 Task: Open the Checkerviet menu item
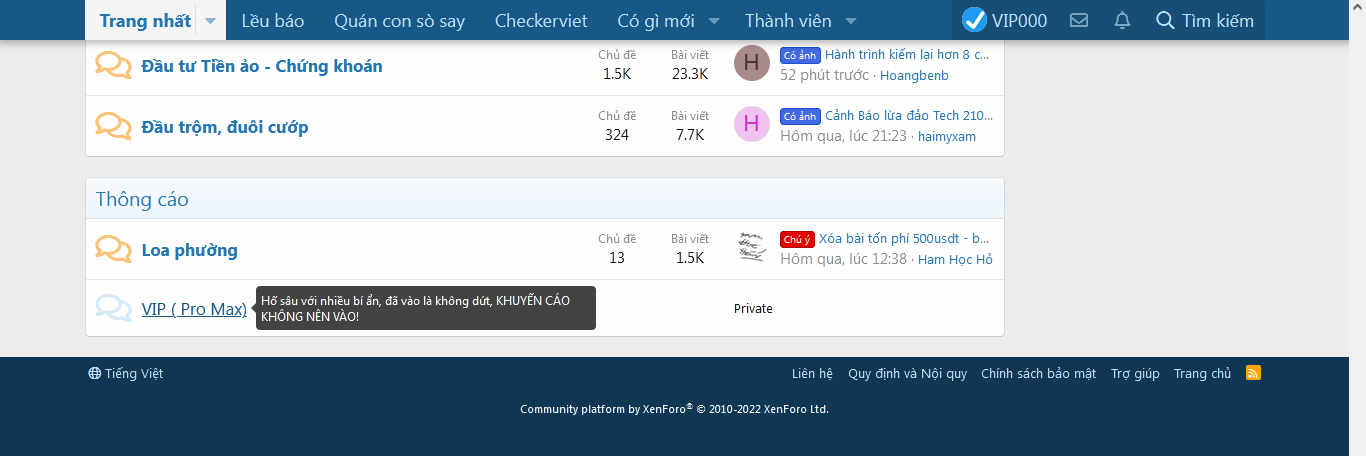(x=541, y=20)
